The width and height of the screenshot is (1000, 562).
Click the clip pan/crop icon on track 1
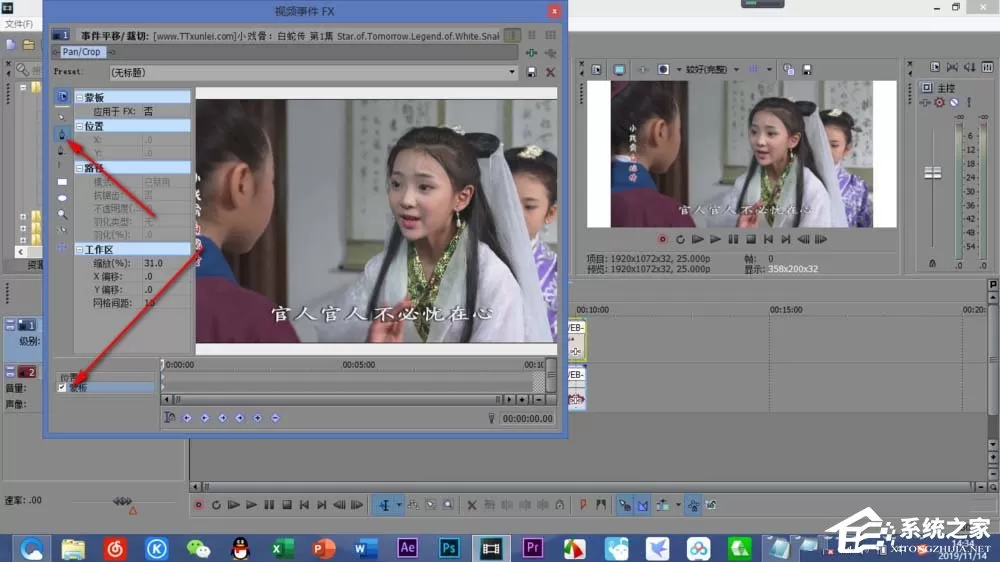coord(575,351)
